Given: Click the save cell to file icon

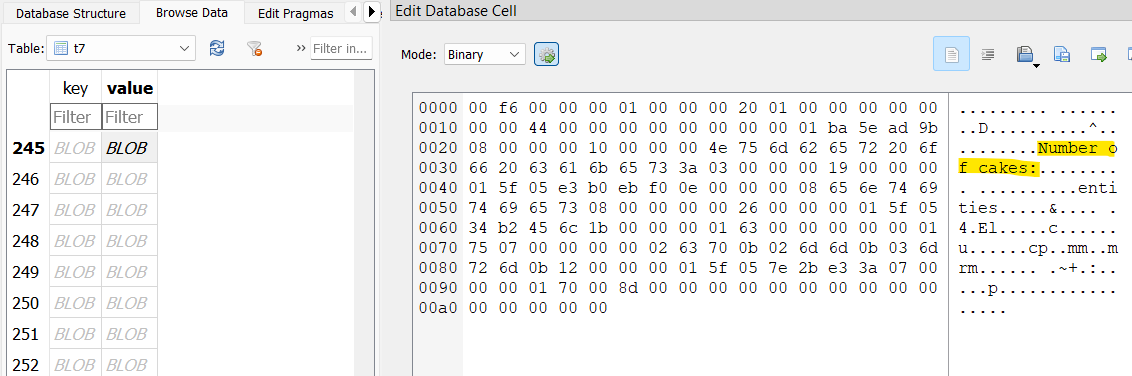Looking at the screenshot, I should (x=1061, y=54).
